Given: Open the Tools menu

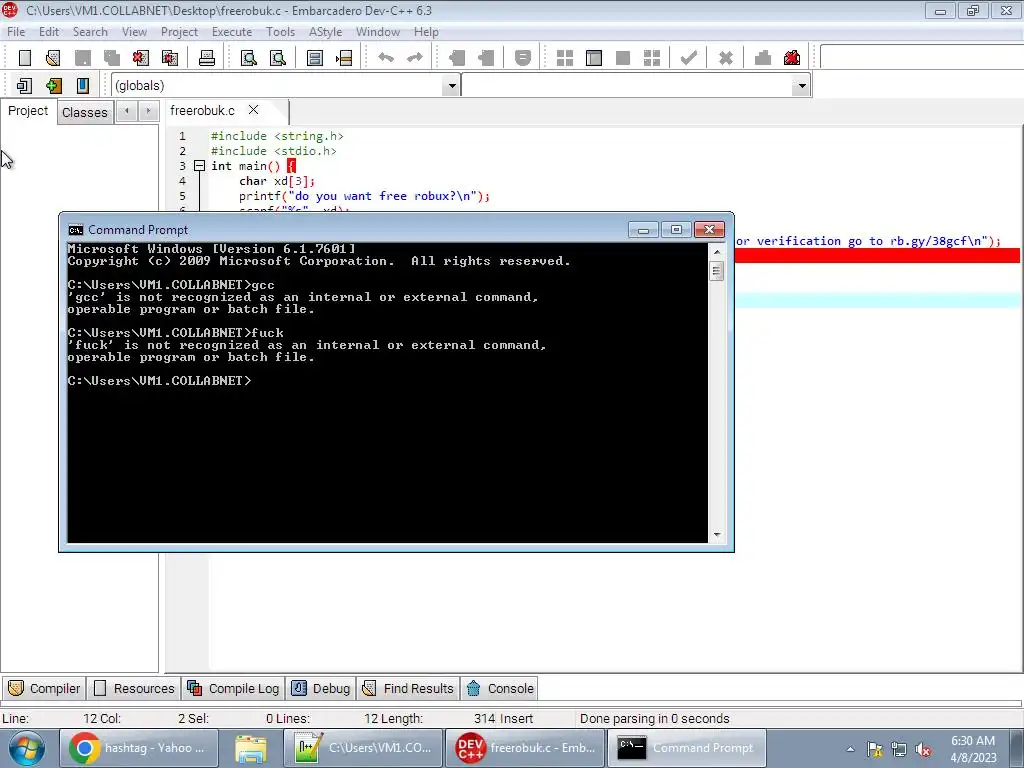Looking at the screenshot, I should (x=280, y=32).
